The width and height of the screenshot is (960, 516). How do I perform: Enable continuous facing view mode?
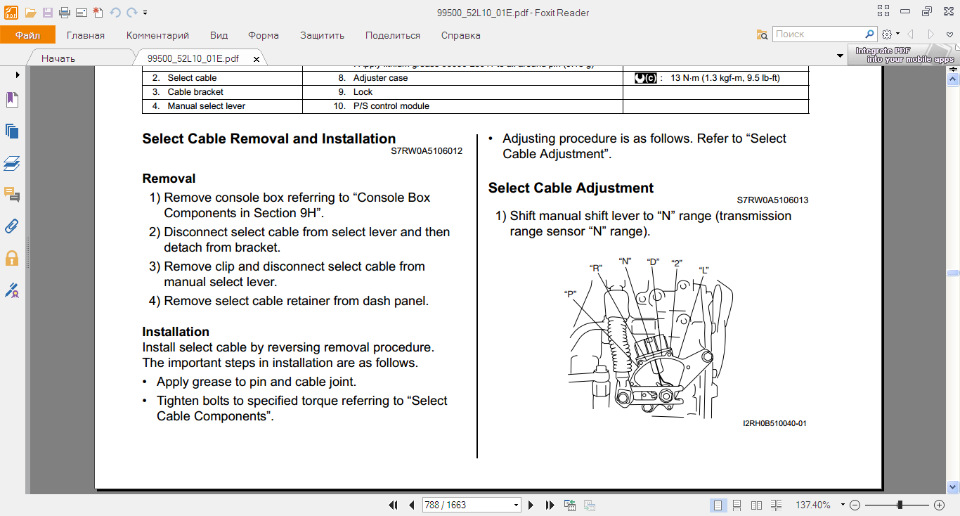click(776, 505)
